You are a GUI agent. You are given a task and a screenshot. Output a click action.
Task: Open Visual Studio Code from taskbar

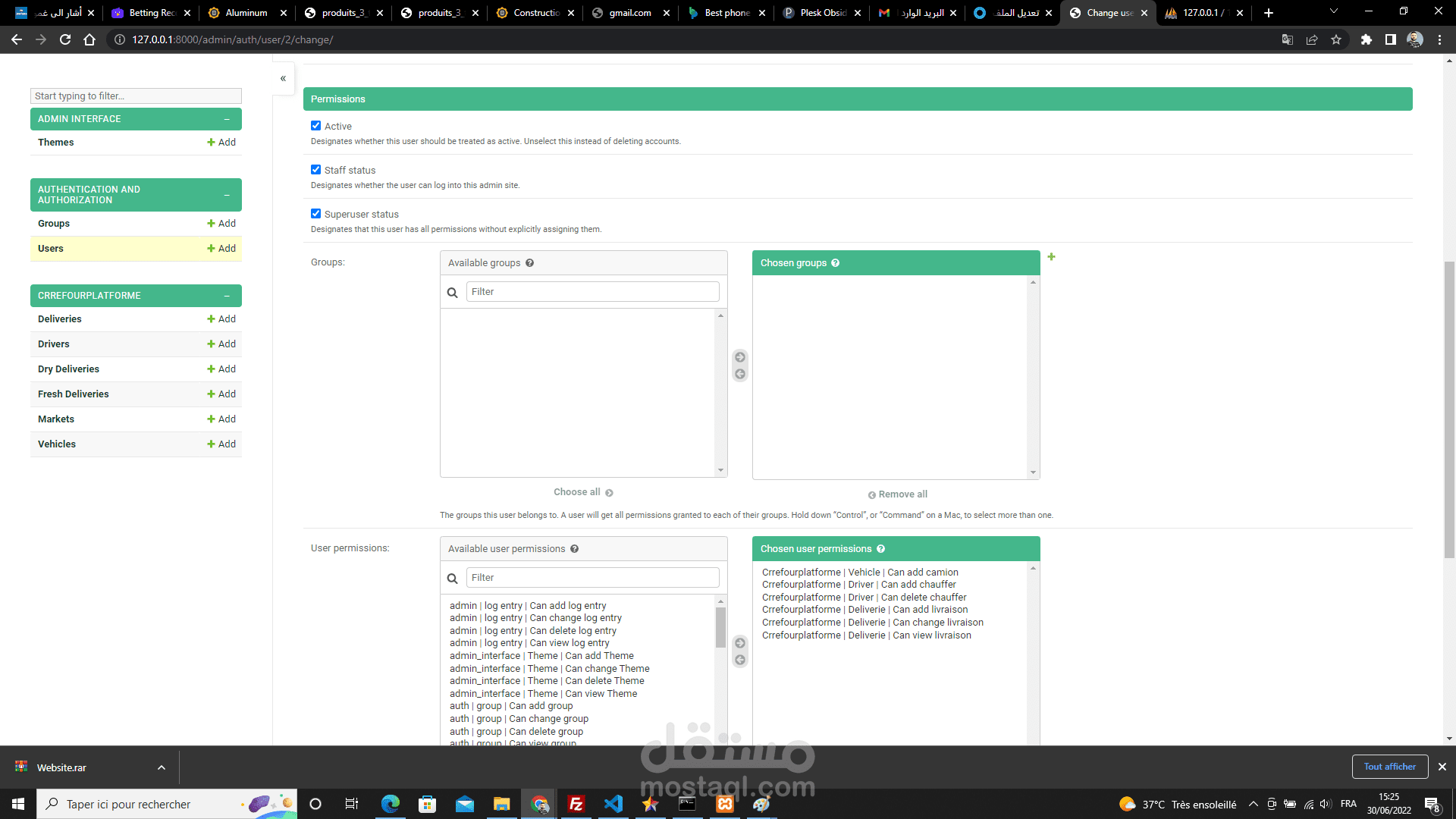pyautogui.click(x=613, y=804)
